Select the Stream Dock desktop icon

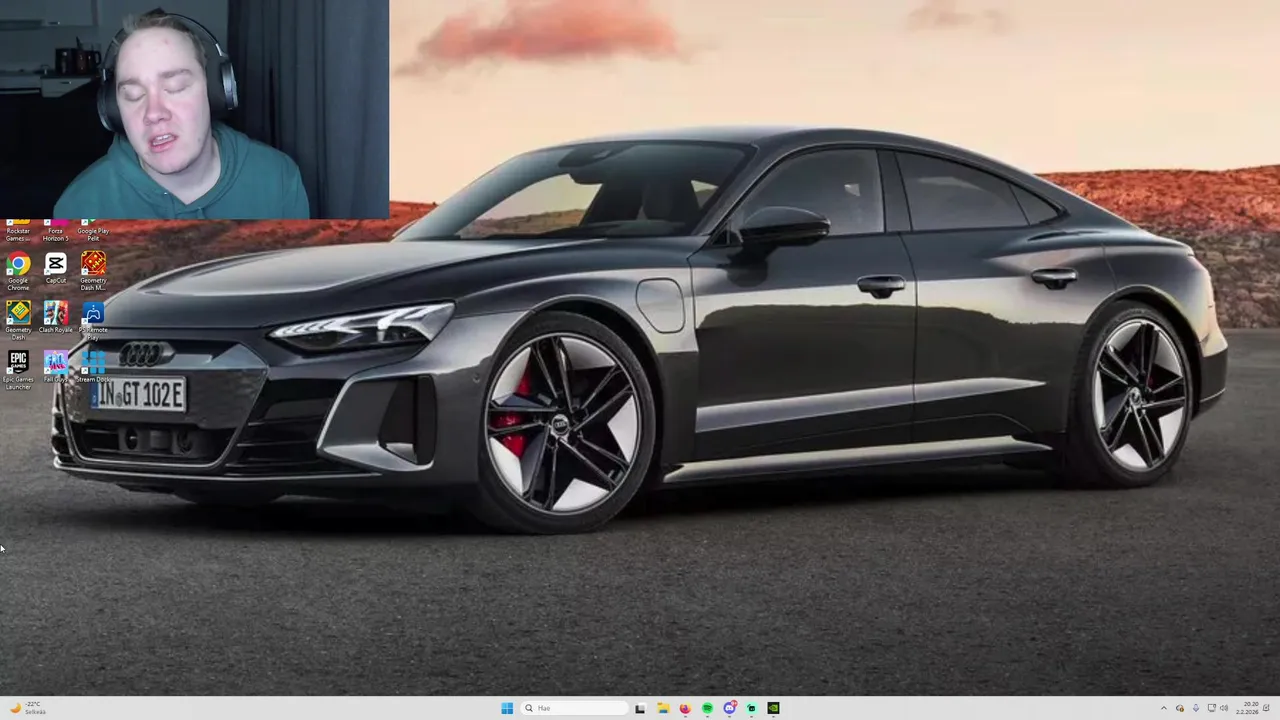pyautogui.click(x=93, y=367)
